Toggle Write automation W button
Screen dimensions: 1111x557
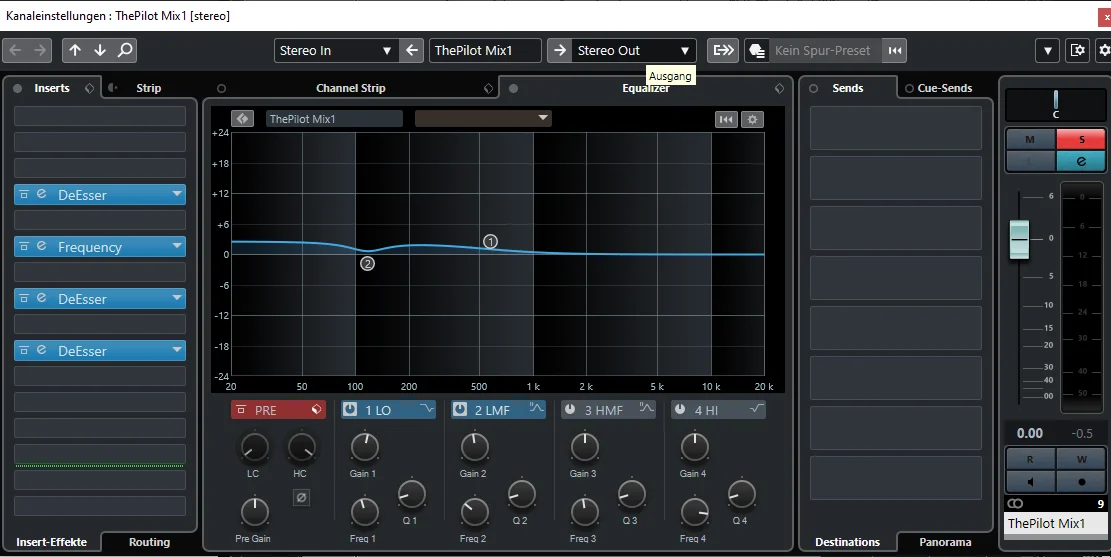(x=1081, y=459)
